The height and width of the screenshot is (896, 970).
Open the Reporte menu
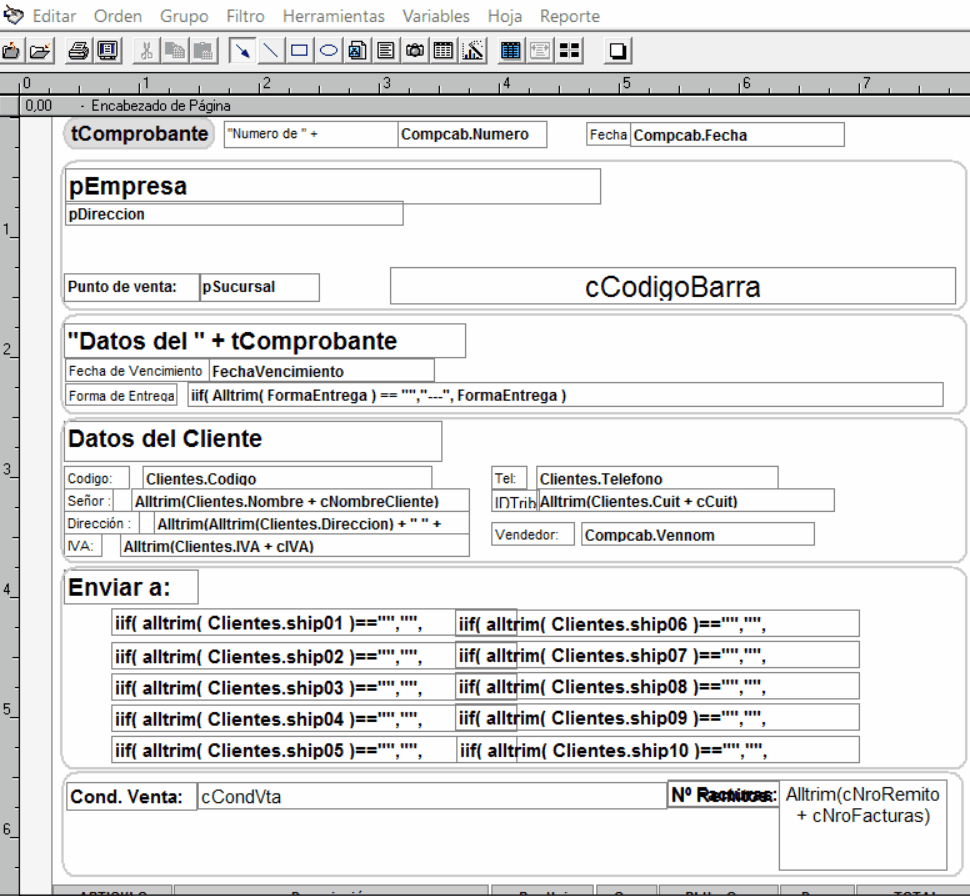coord(570,16)
